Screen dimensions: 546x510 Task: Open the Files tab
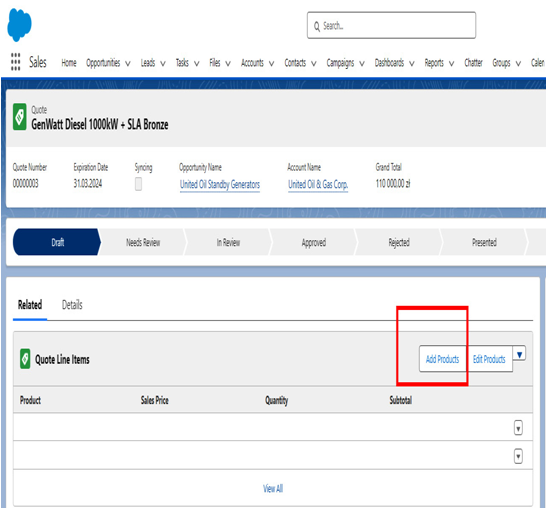pyautogui.click(x=215, y=63)
